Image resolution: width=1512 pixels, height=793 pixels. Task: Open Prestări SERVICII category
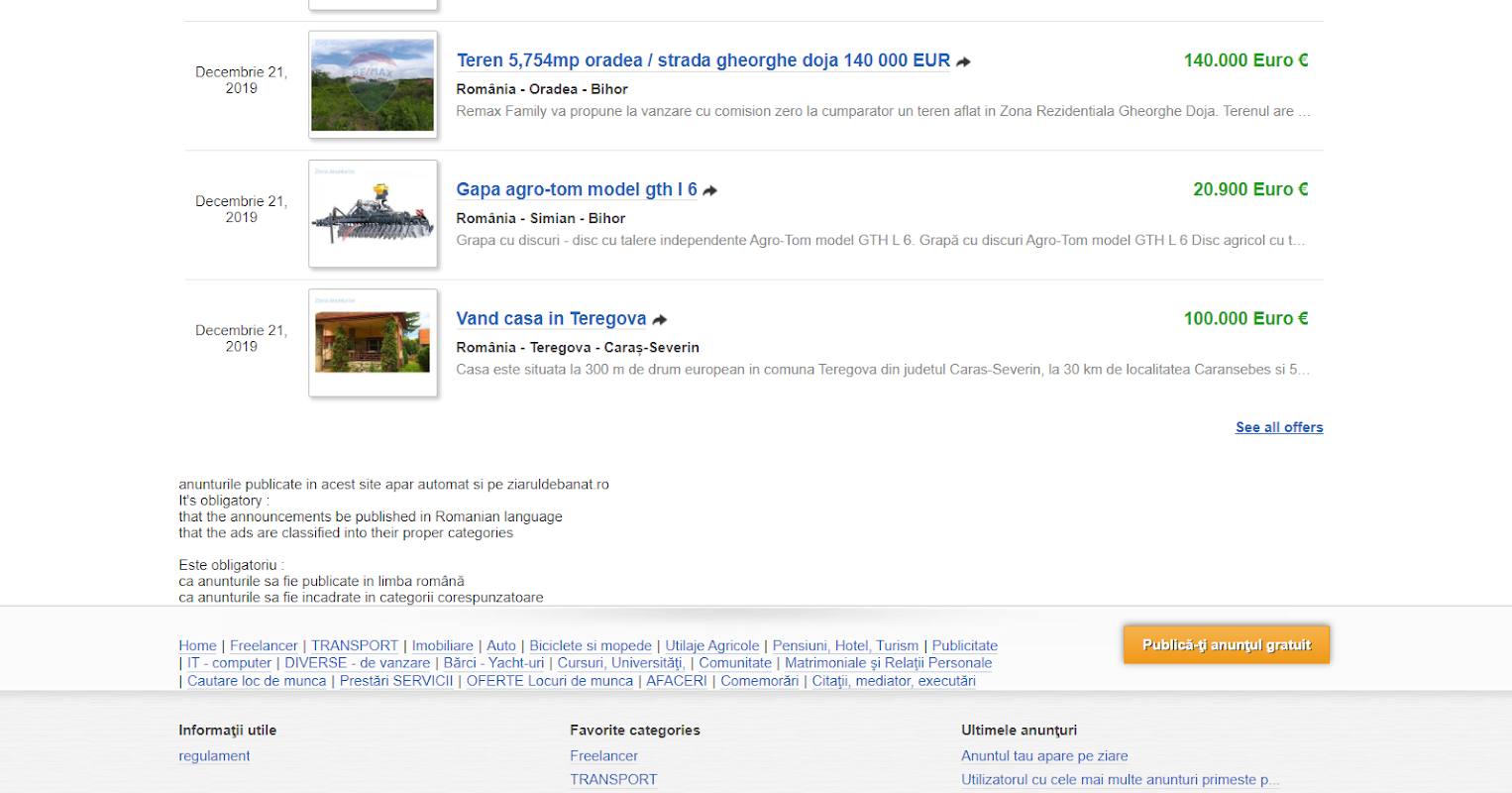[396, 681]
